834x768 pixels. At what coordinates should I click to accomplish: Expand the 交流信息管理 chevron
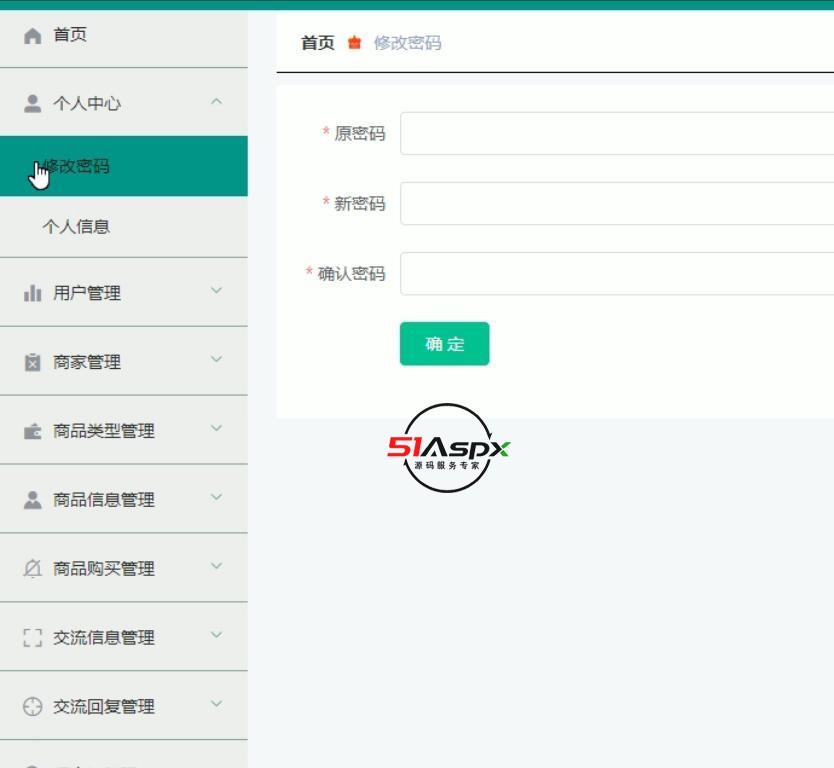tap(216, 635)
